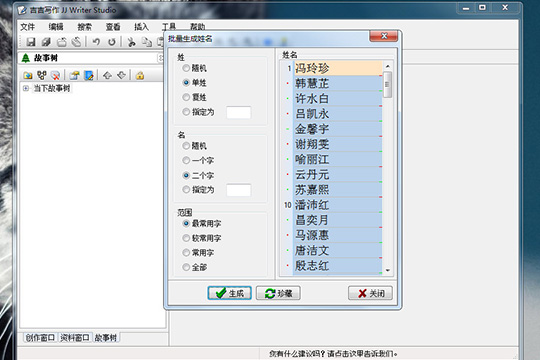Switch to the 资料窗口 tab
Screen dimensions: 540x360
click(75, 338)
